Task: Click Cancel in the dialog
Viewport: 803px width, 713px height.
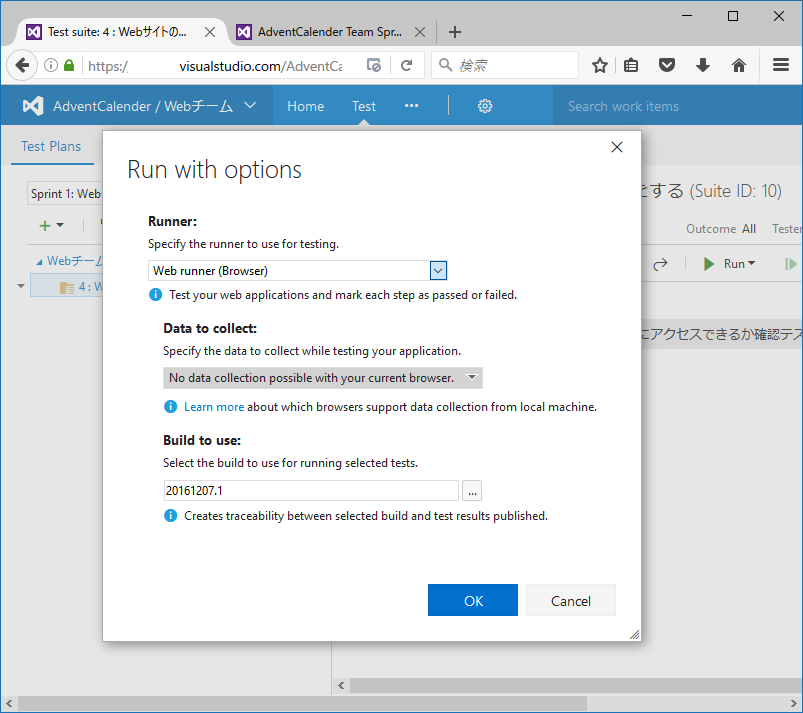Action: click(x=570, y=600)
